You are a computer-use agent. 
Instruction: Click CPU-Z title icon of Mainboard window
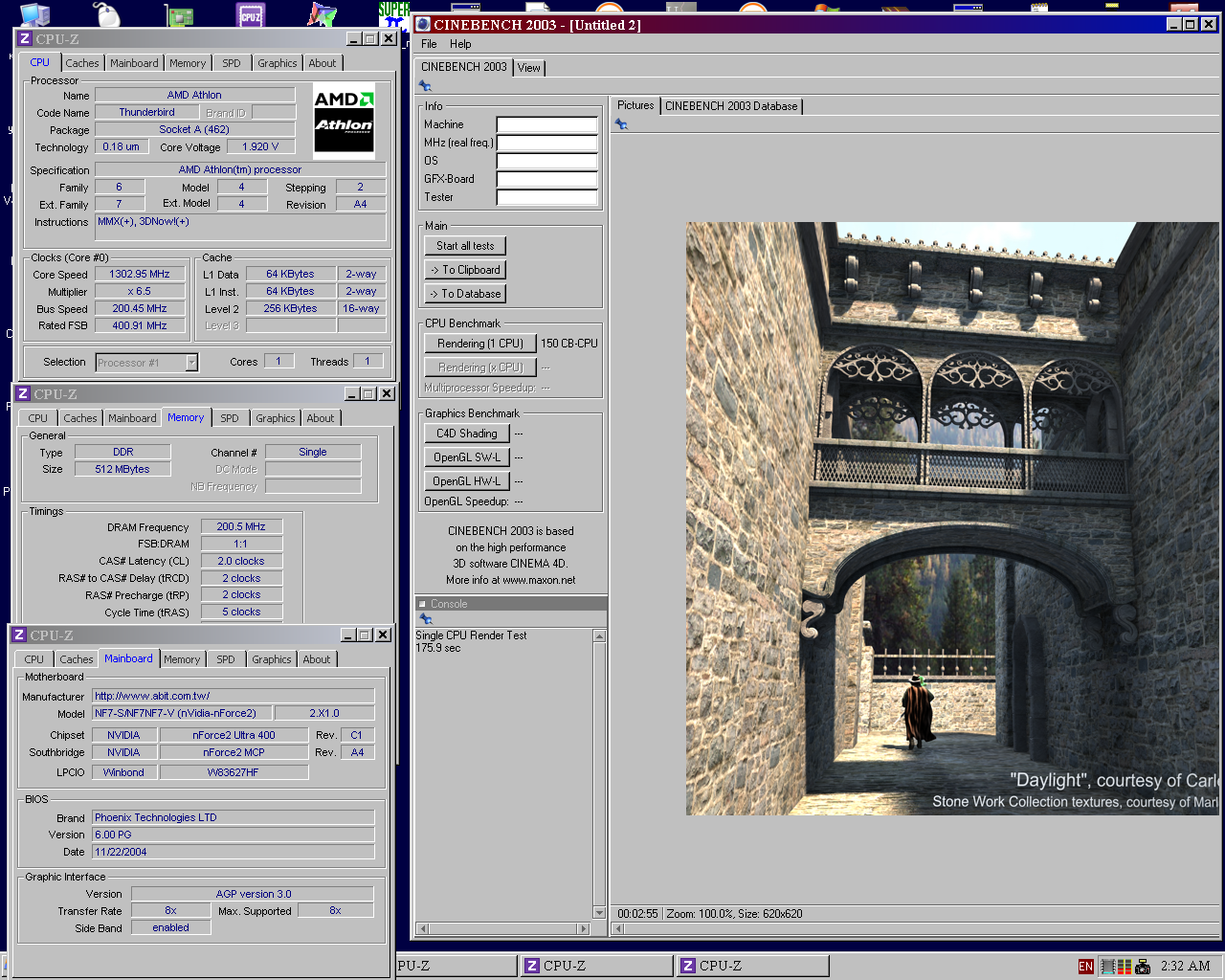click(19, 635)
